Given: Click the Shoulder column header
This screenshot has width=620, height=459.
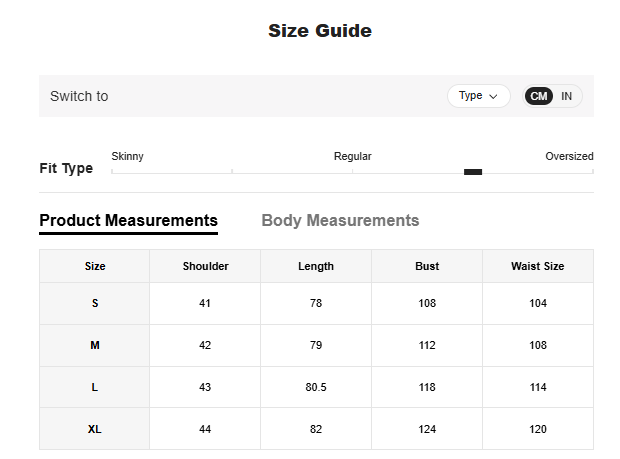Looking at the screenshot, I should tap(205, 266).
